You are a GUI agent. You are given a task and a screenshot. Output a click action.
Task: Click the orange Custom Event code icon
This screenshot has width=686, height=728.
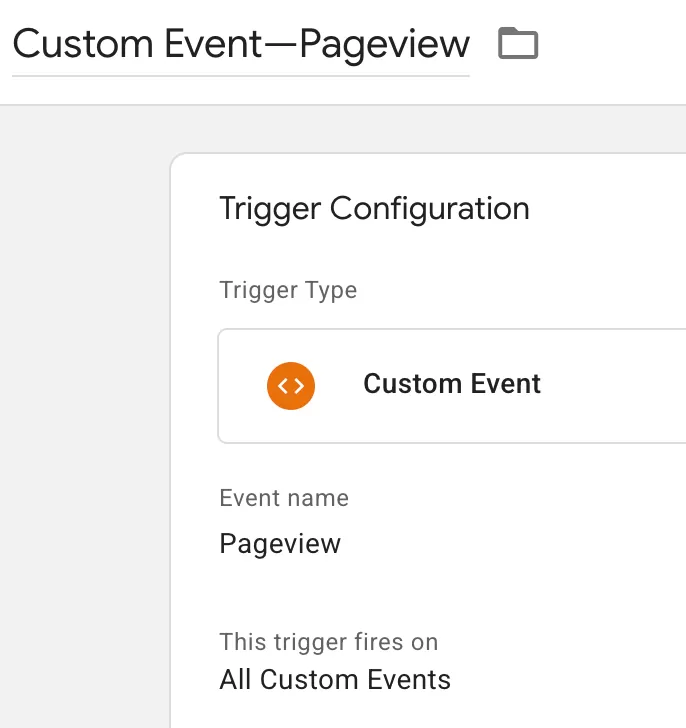pos(291,386)
